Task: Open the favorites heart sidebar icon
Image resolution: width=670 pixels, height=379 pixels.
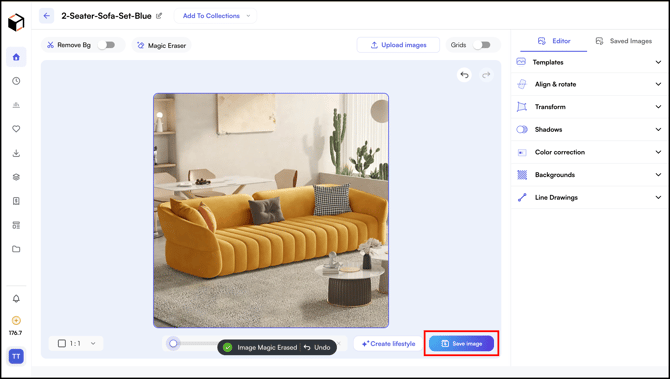Action: click(x=16, y=129)
